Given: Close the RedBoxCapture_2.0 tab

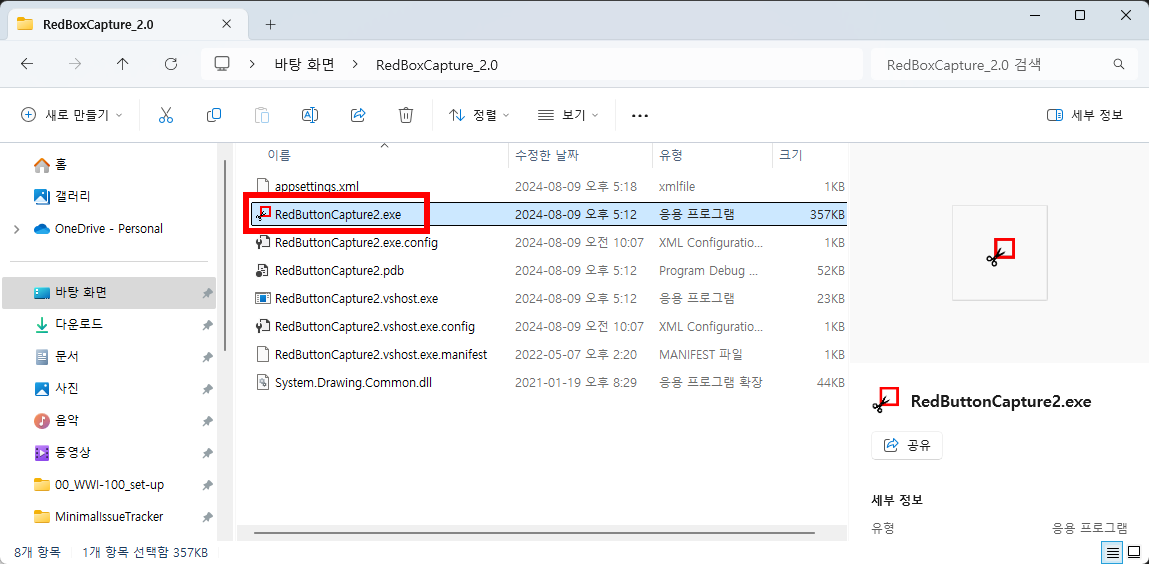Looking at the screenshot, I should (227, 24).
